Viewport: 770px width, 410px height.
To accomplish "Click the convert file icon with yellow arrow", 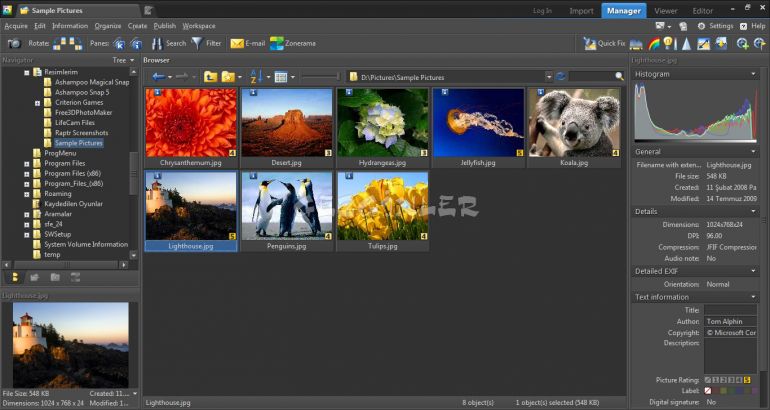I will (x=721, y=44).
